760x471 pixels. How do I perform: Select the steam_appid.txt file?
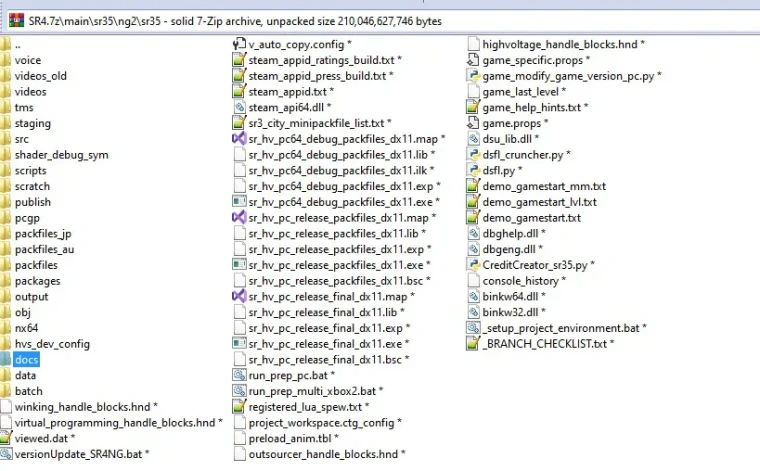288,92
